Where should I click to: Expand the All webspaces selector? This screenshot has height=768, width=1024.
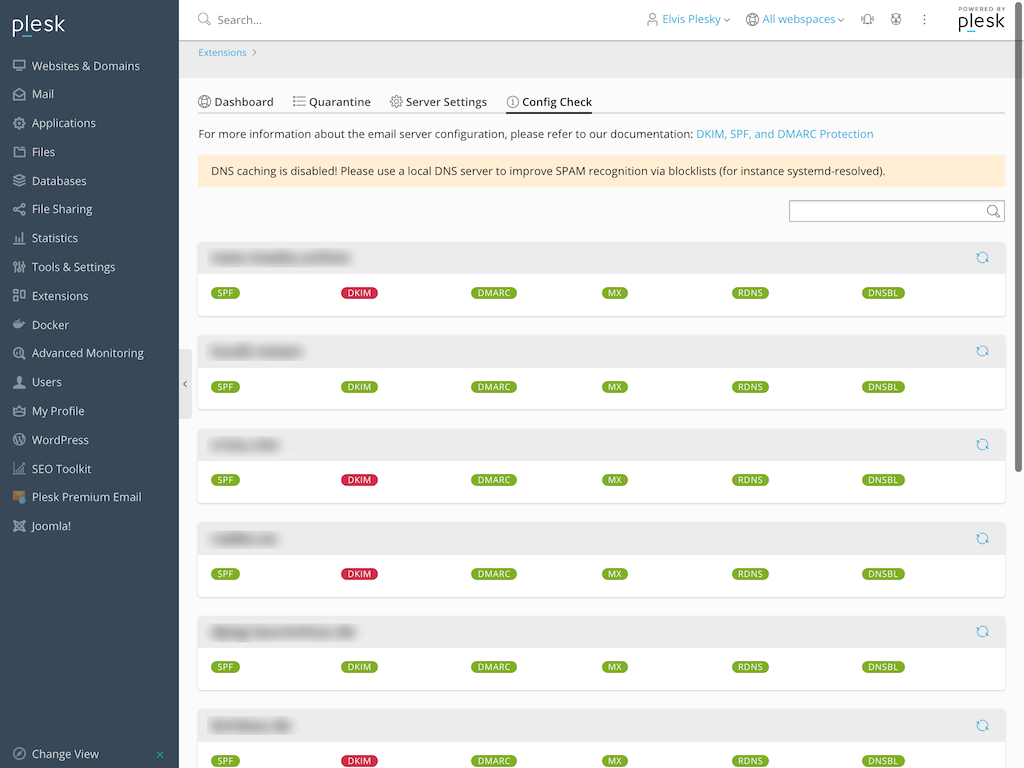tap(795, 18)
